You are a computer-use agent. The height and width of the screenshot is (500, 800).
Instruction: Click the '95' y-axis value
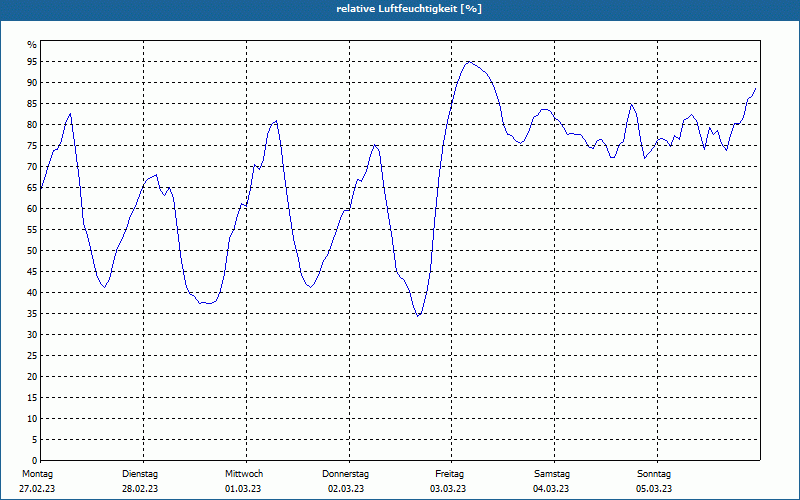(32, 62)
